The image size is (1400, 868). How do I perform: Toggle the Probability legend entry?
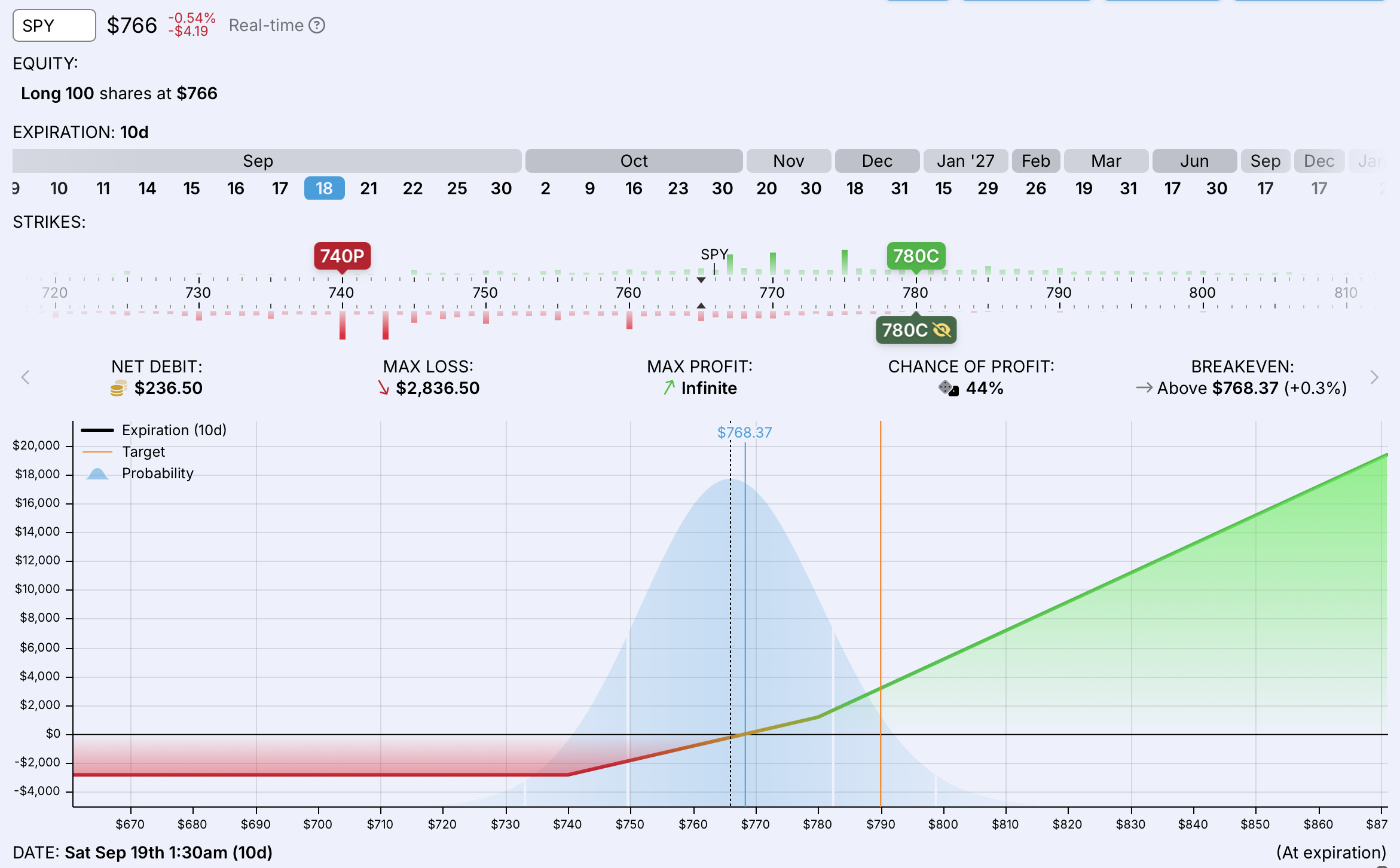click(x=139, y=473)
